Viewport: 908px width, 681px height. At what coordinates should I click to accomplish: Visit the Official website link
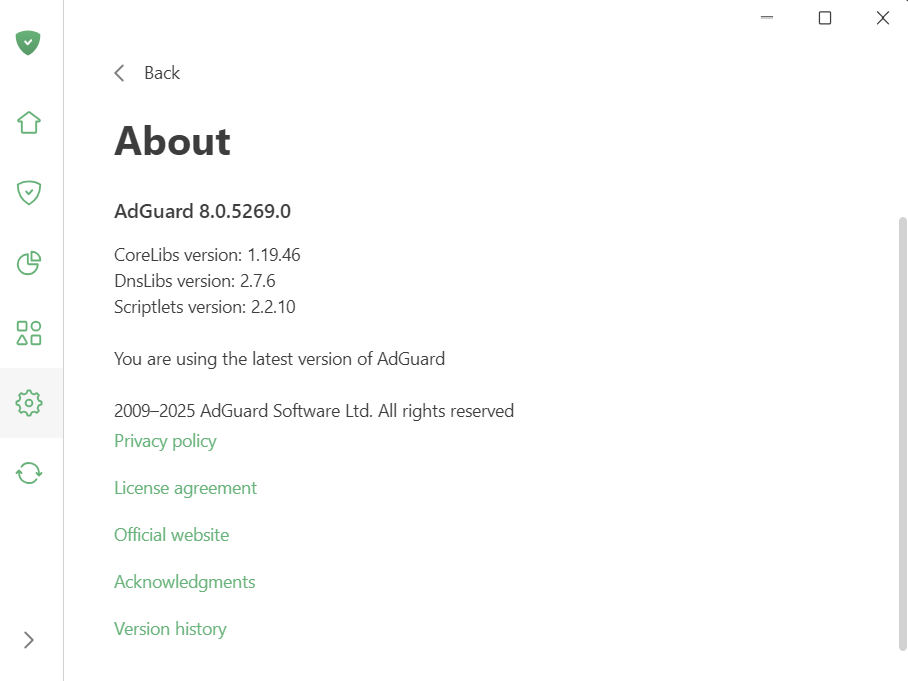(171, 535)
